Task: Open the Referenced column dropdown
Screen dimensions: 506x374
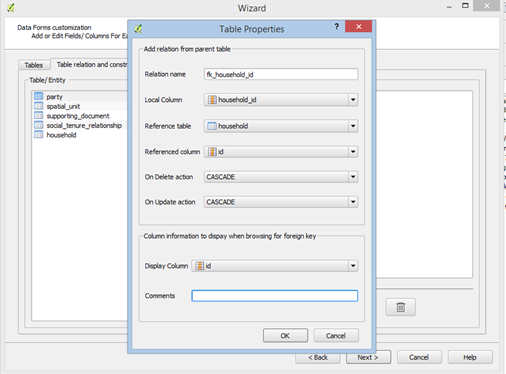Action: tap(353, 152)
